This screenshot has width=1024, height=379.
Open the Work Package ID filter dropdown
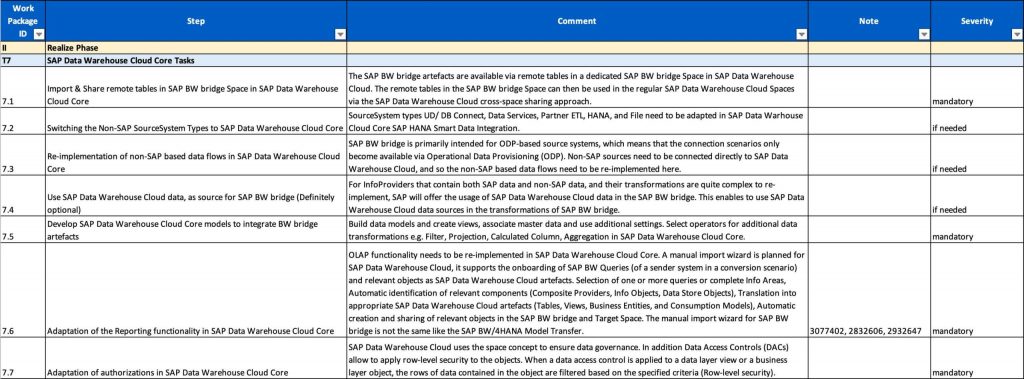[x=39, y=34]
